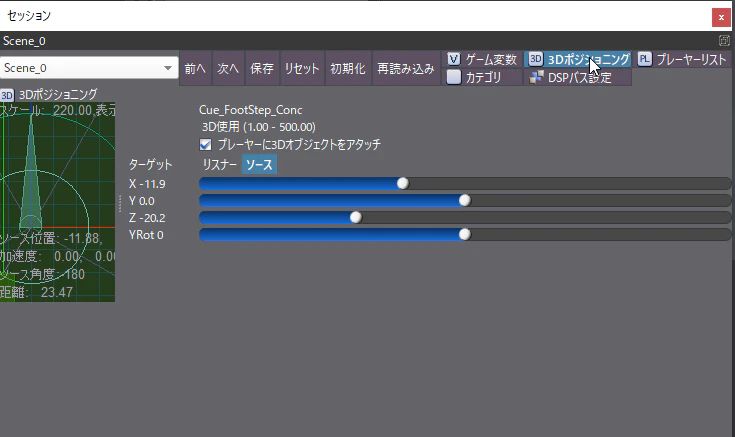Toggle the カテゴリ panel button
735x437 pixels.
[x=482, y=77]
